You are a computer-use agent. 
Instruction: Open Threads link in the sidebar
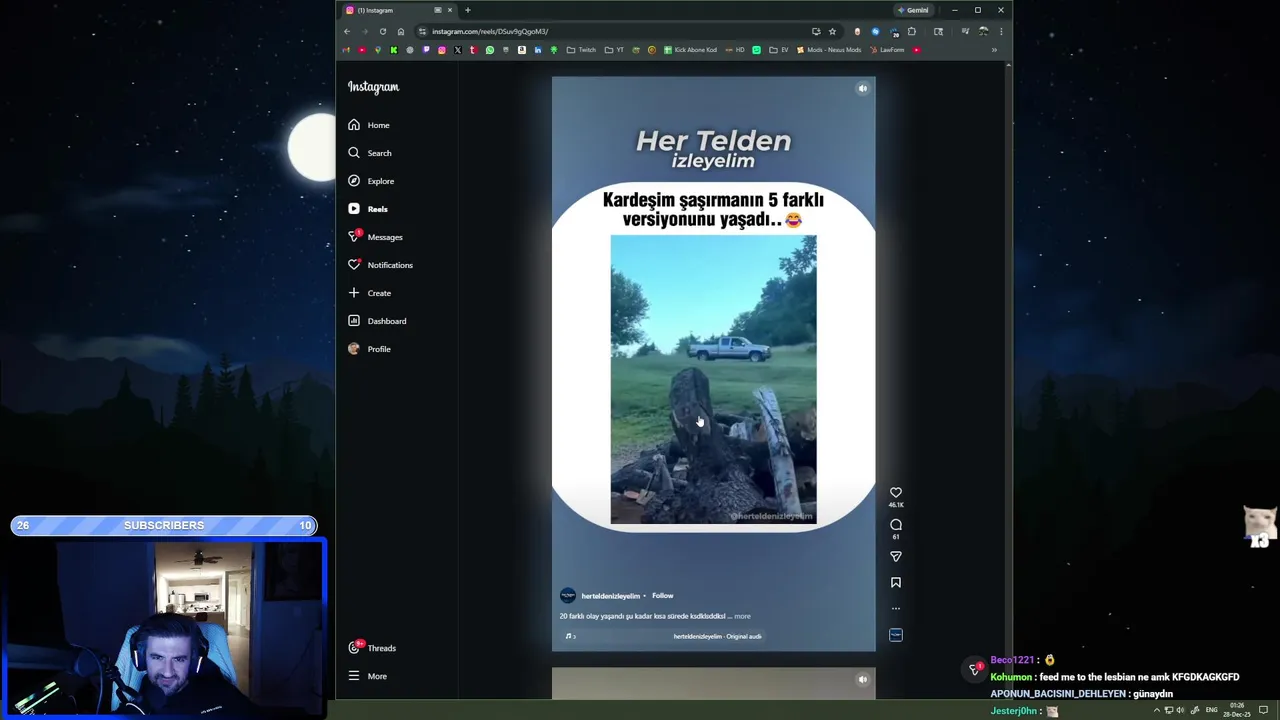372,648
